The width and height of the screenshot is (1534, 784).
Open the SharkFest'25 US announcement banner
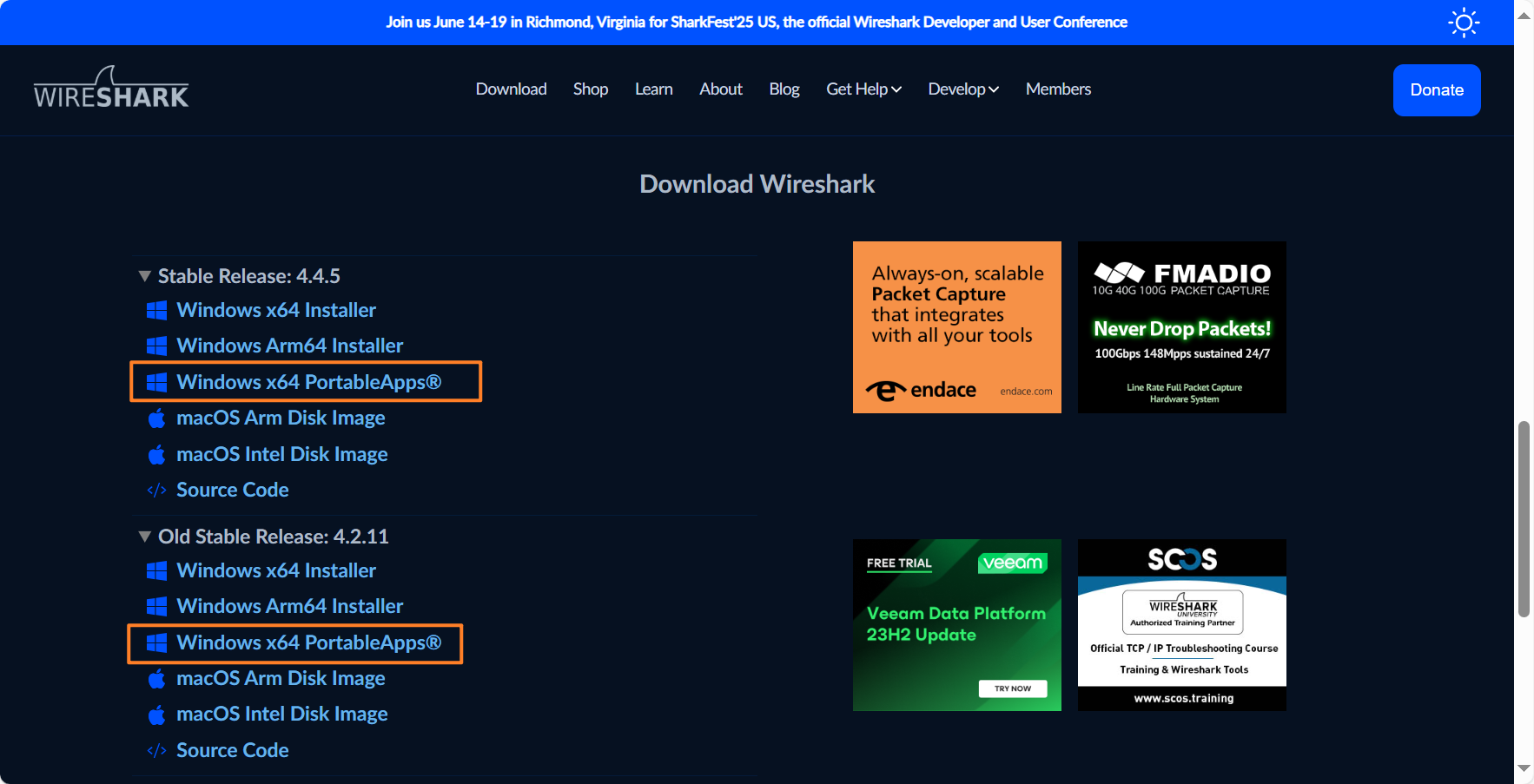pyautogui.click(x=757, y=23)
